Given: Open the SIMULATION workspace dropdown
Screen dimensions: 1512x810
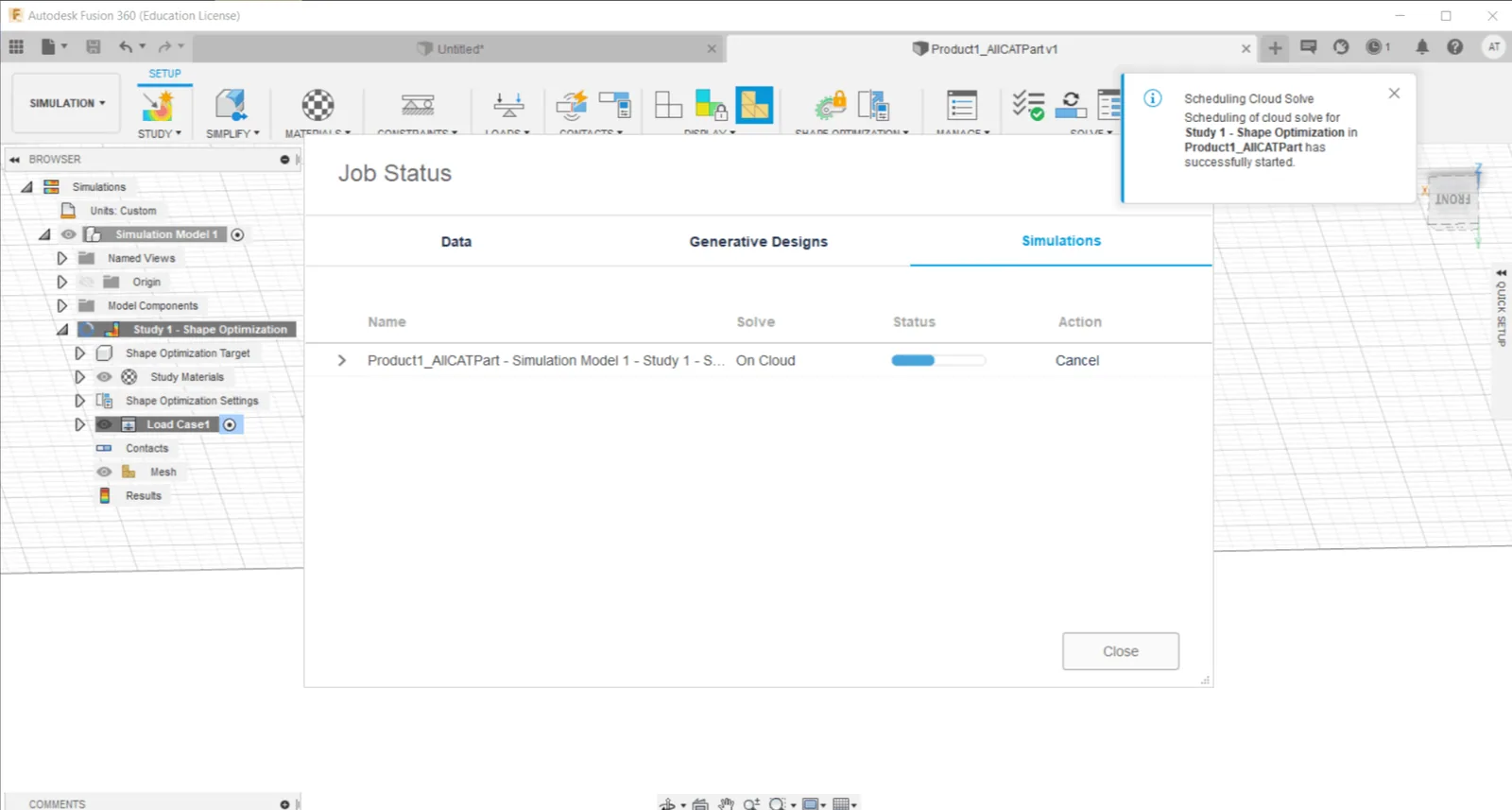Looking at the screenshot, I should 66,103.
